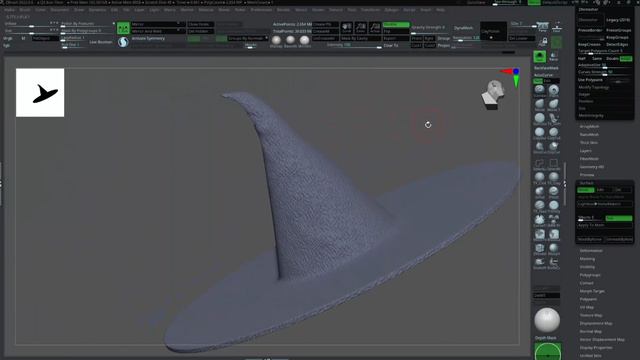The width and height of the screenshot is (640, 360).
Task: Toggle KeepCreases option
Action: tap(589, 44)
